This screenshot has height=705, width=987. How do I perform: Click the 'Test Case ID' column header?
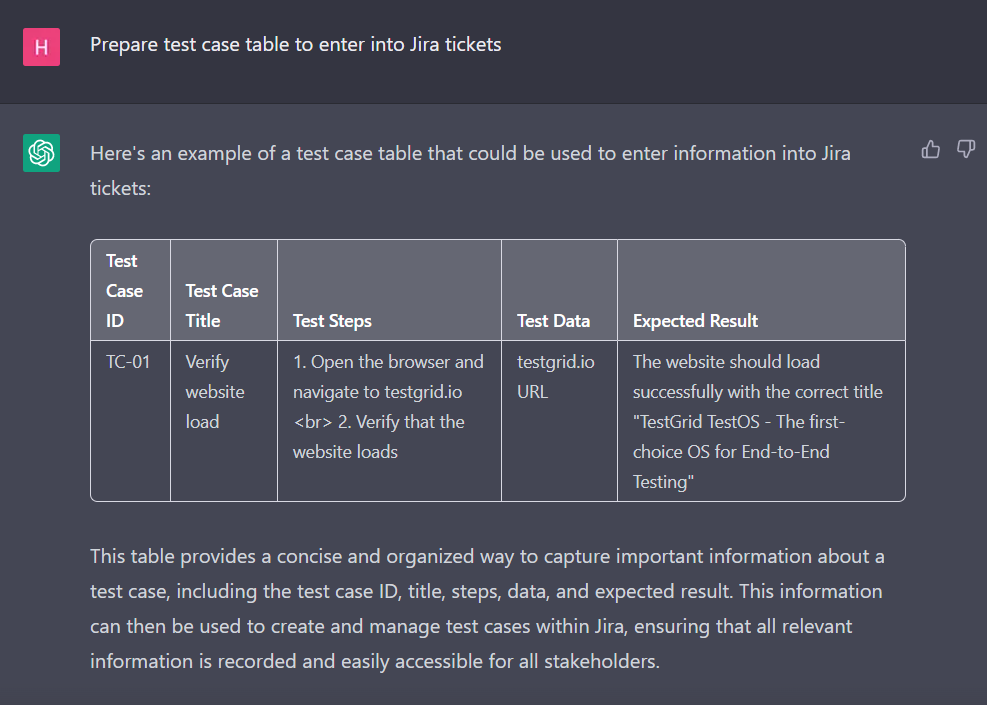click(124, 291)
